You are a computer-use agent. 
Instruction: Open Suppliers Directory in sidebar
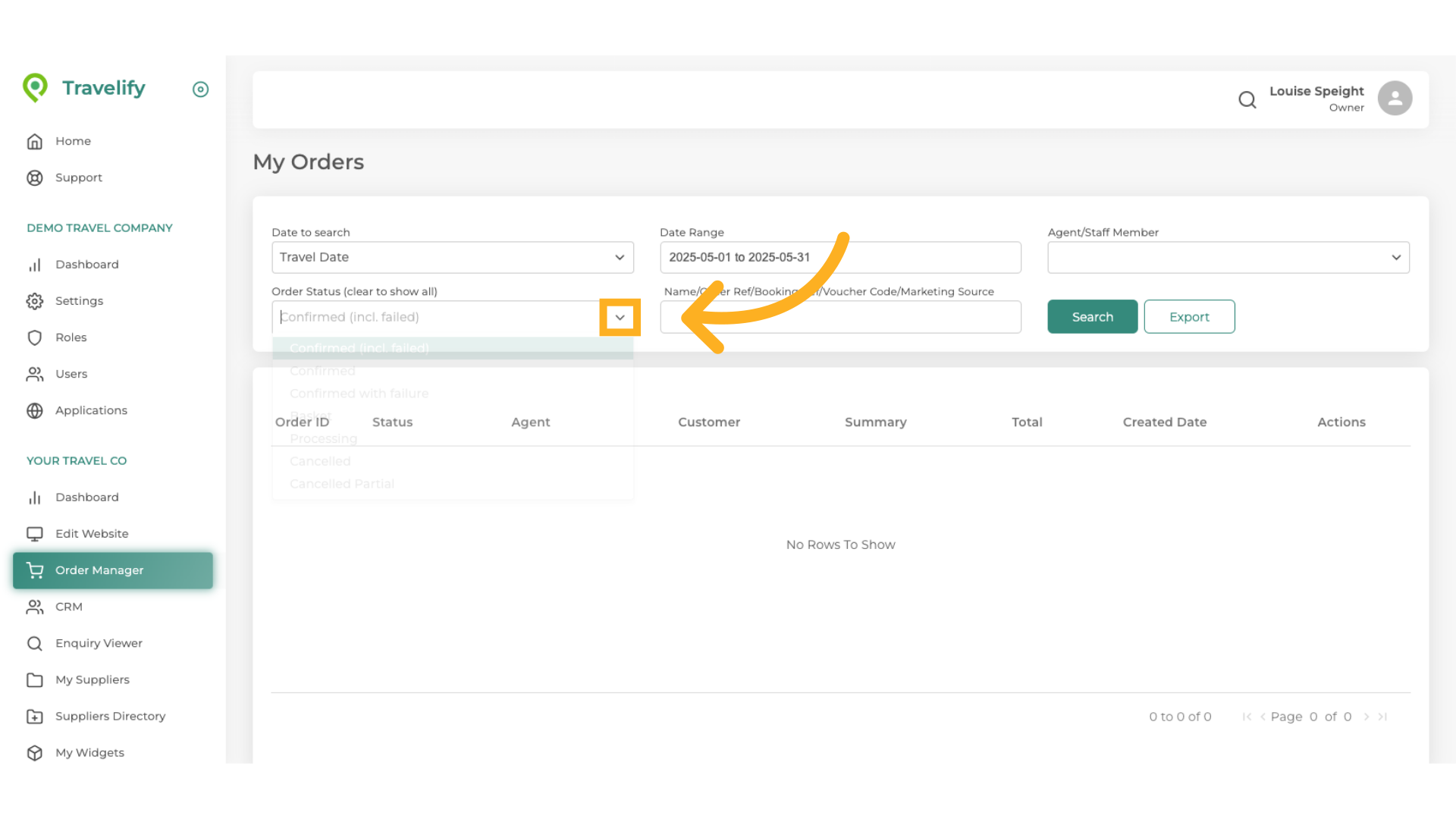[110, 716]
